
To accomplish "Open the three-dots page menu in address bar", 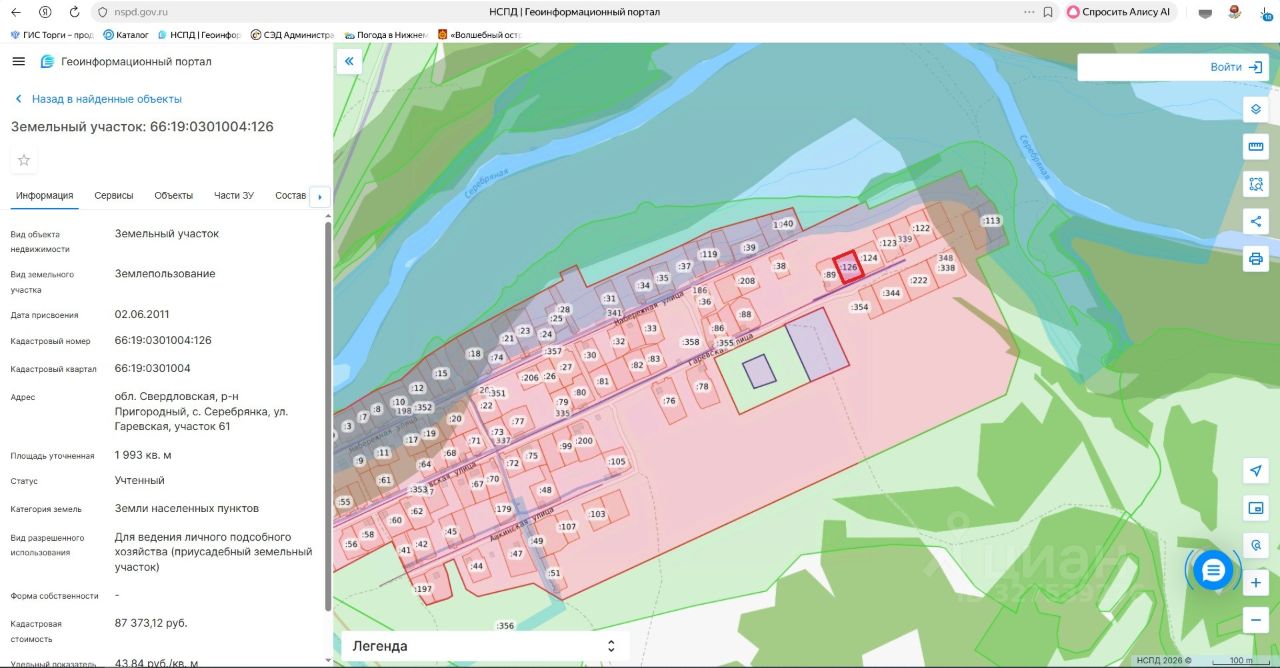I will tap(1029, 12).
